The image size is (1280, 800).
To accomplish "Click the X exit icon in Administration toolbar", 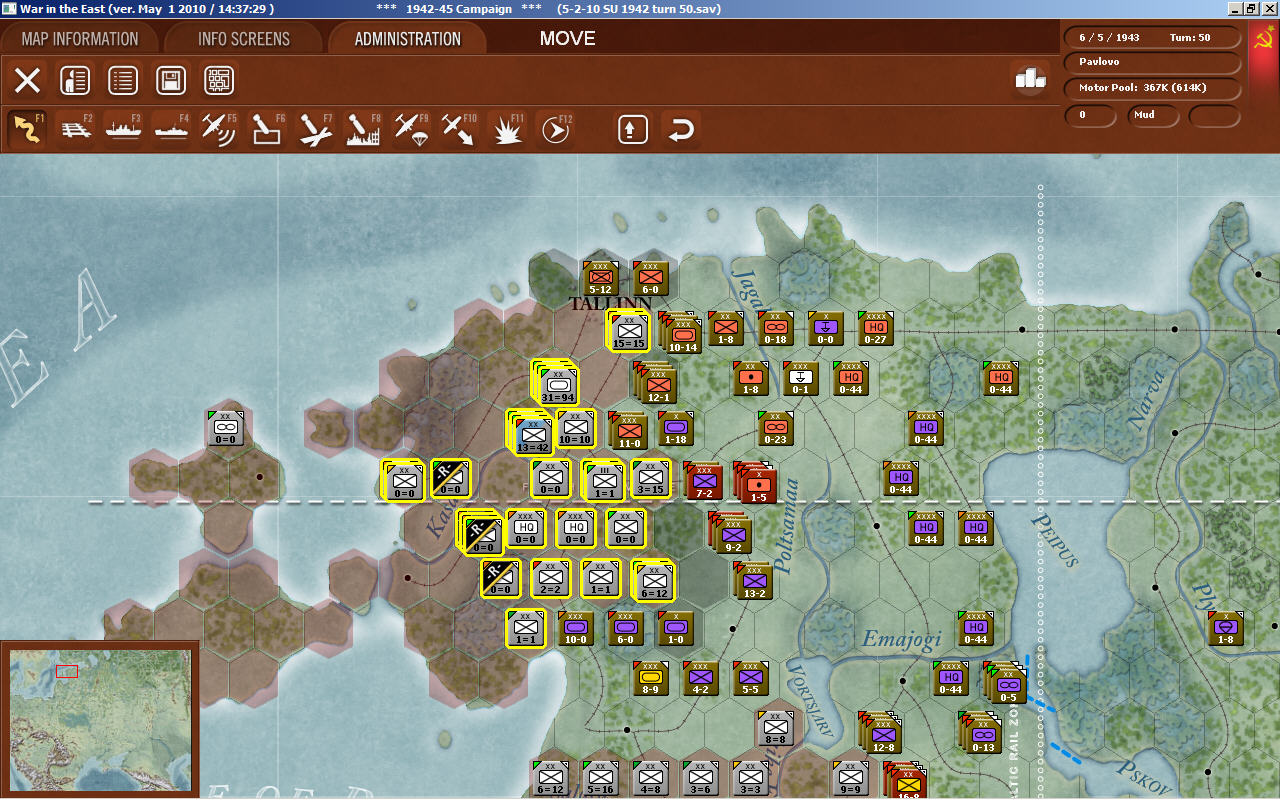I will [x=27, y=81].
